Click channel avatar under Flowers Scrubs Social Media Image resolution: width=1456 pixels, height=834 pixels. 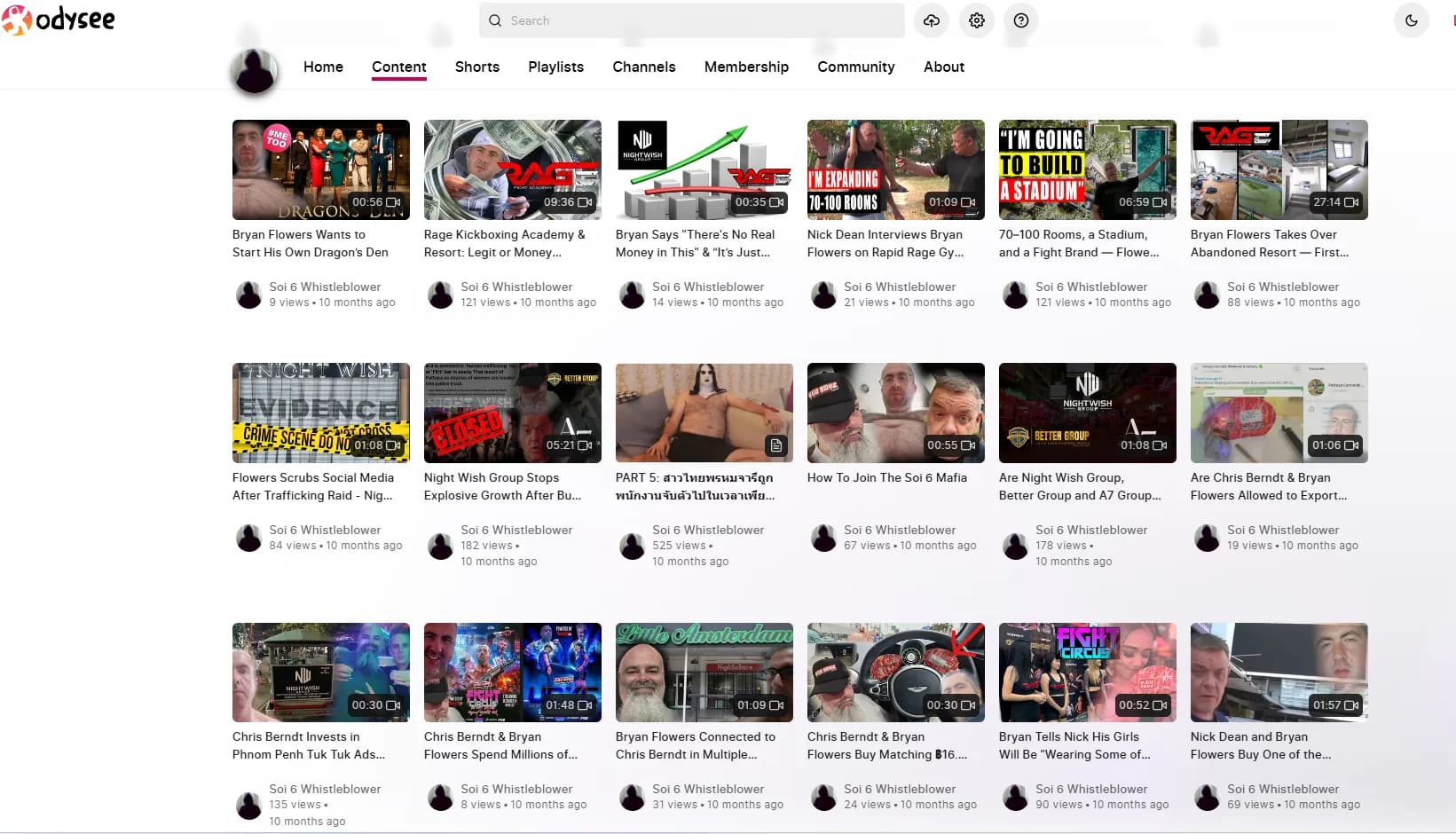pos(248,538)
